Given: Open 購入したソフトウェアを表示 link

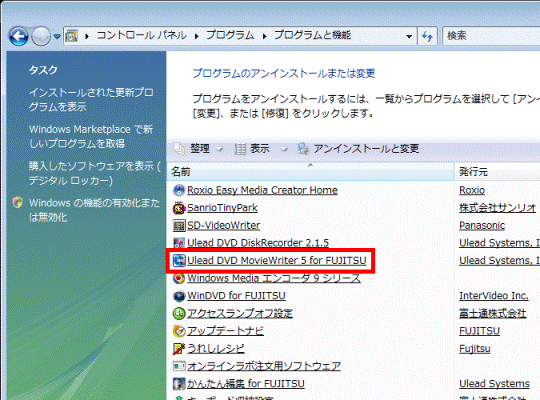Looking at the screenshot, I should (94, 173).
